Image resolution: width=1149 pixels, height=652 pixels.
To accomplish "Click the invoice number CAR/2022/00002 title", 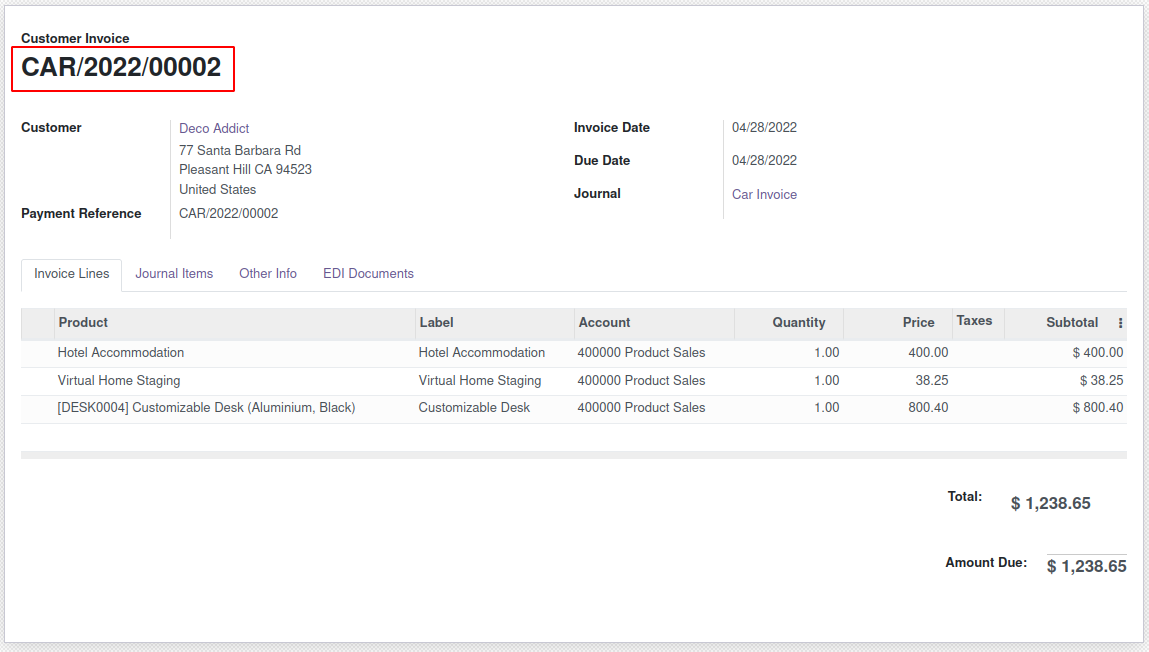I will 121,68.
